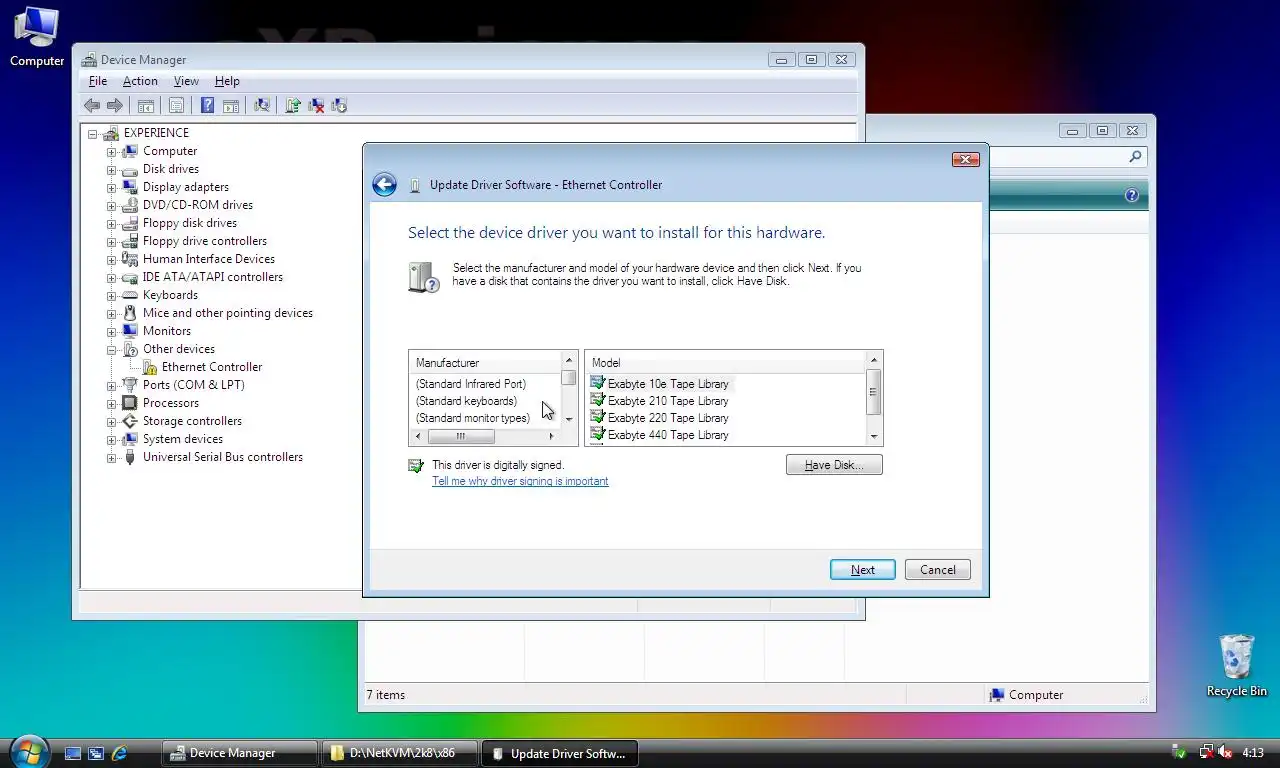This screenshot has height=768, width=1280.
Task: Click the Switch between windows quick launch icon
Action: 96,753
